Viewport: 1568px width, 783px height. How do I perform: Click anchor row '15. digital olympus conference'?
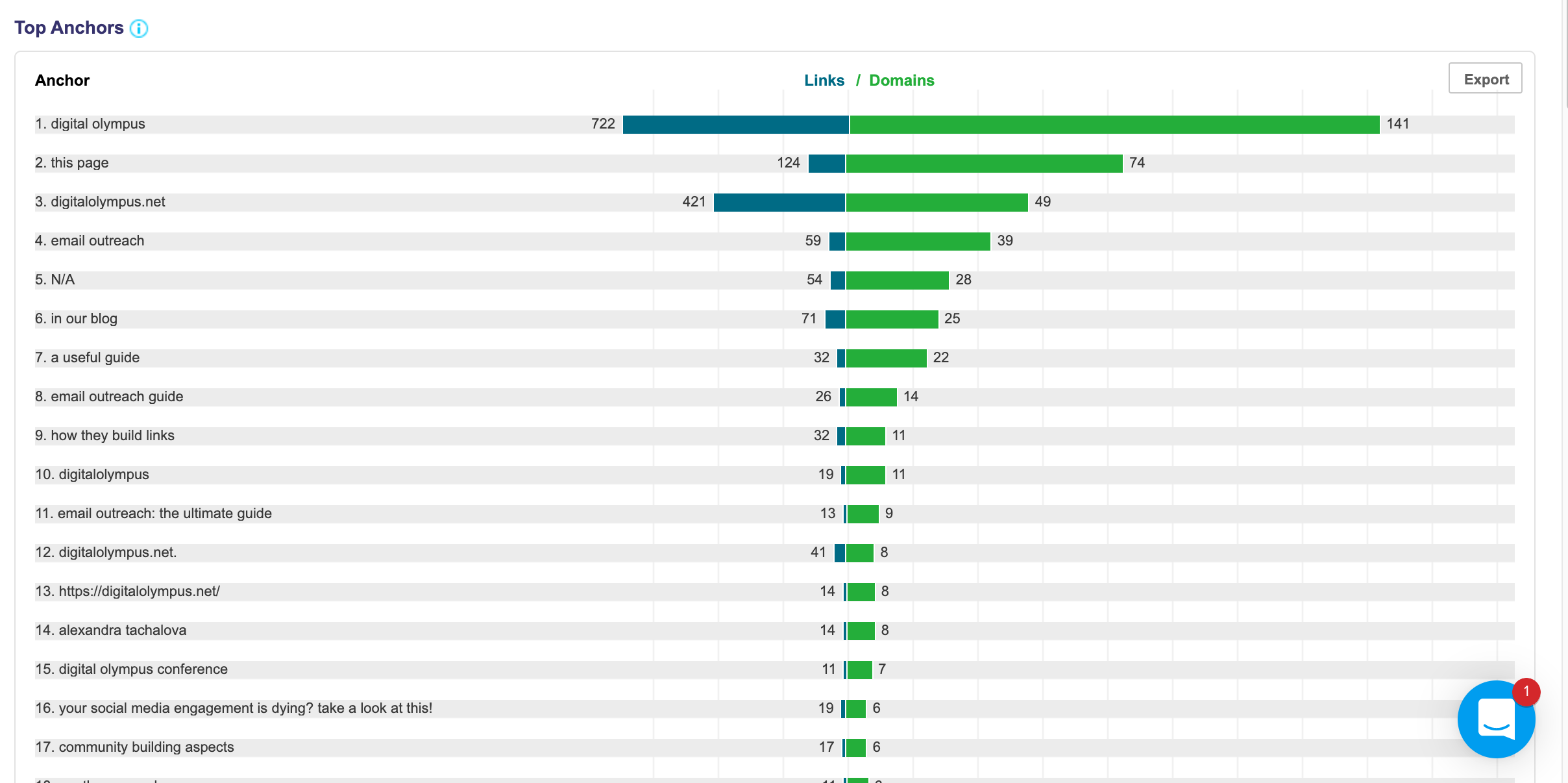click(x=775, y=669)
